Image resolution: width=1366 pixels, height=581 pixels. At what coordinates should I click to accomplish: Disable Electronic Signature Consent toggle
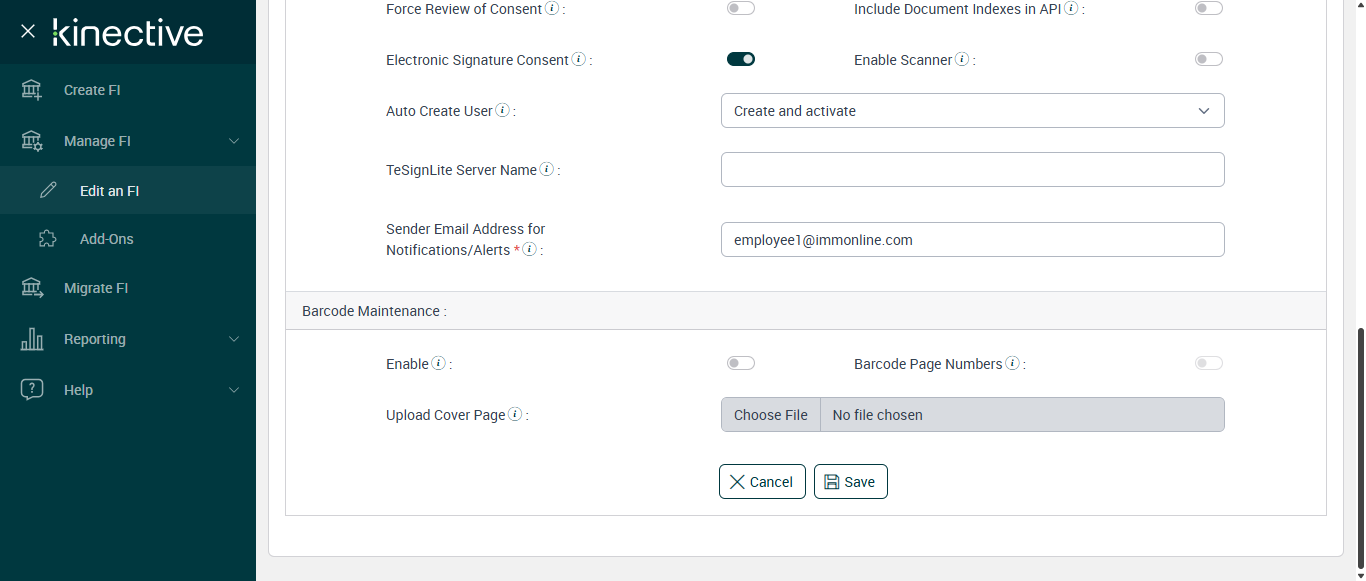click(x=741, y=60)
